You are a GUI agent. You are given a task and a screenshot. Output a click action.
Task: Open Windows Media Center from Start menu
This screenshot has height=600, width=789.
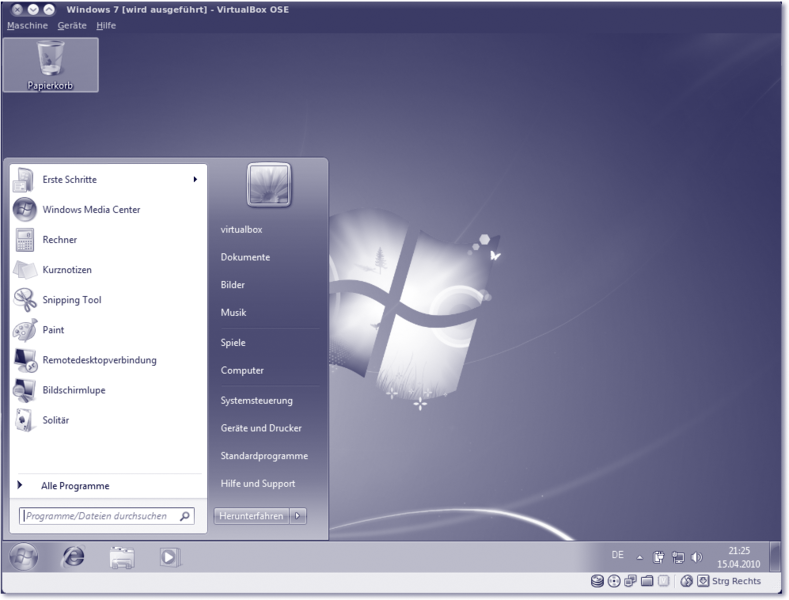click(90, 210)
